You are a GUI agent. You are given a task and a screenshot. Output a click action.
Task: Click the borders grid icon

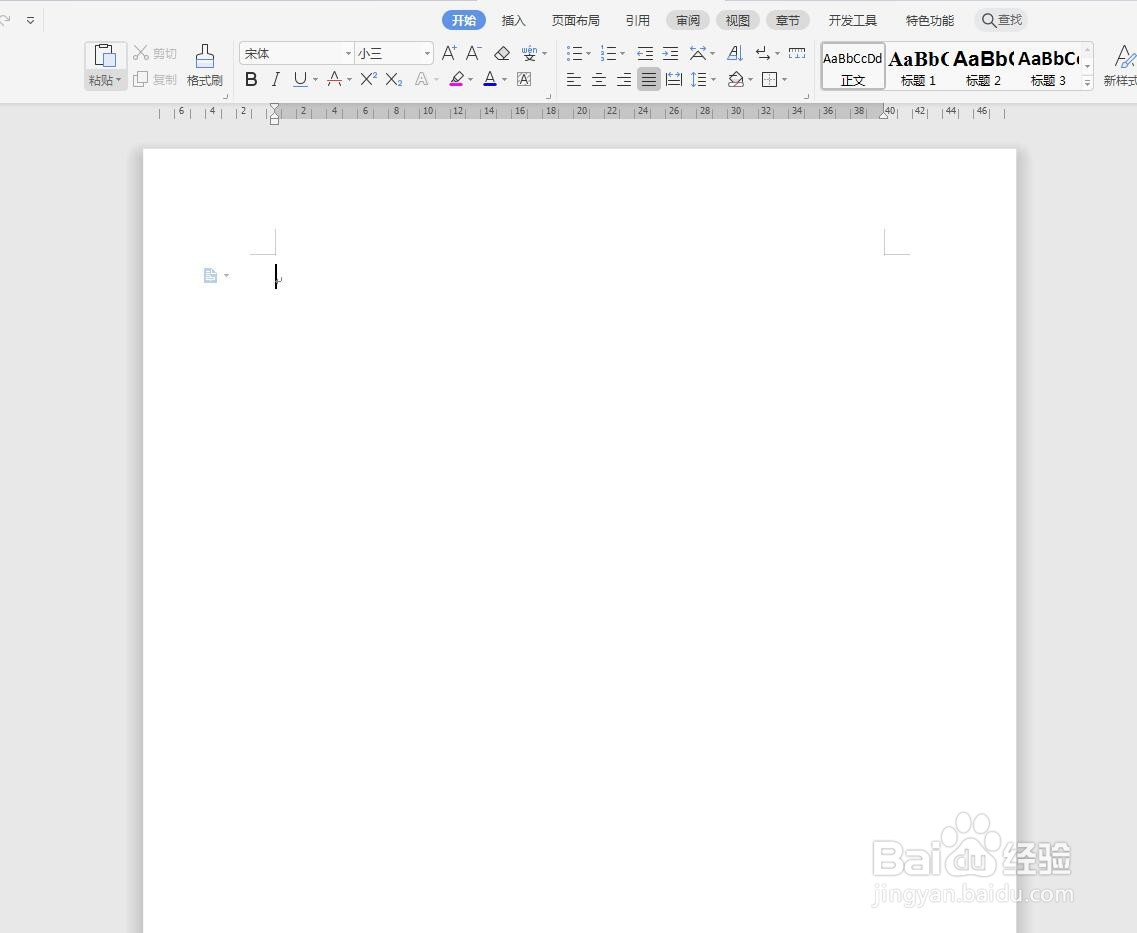pos(770,79)
